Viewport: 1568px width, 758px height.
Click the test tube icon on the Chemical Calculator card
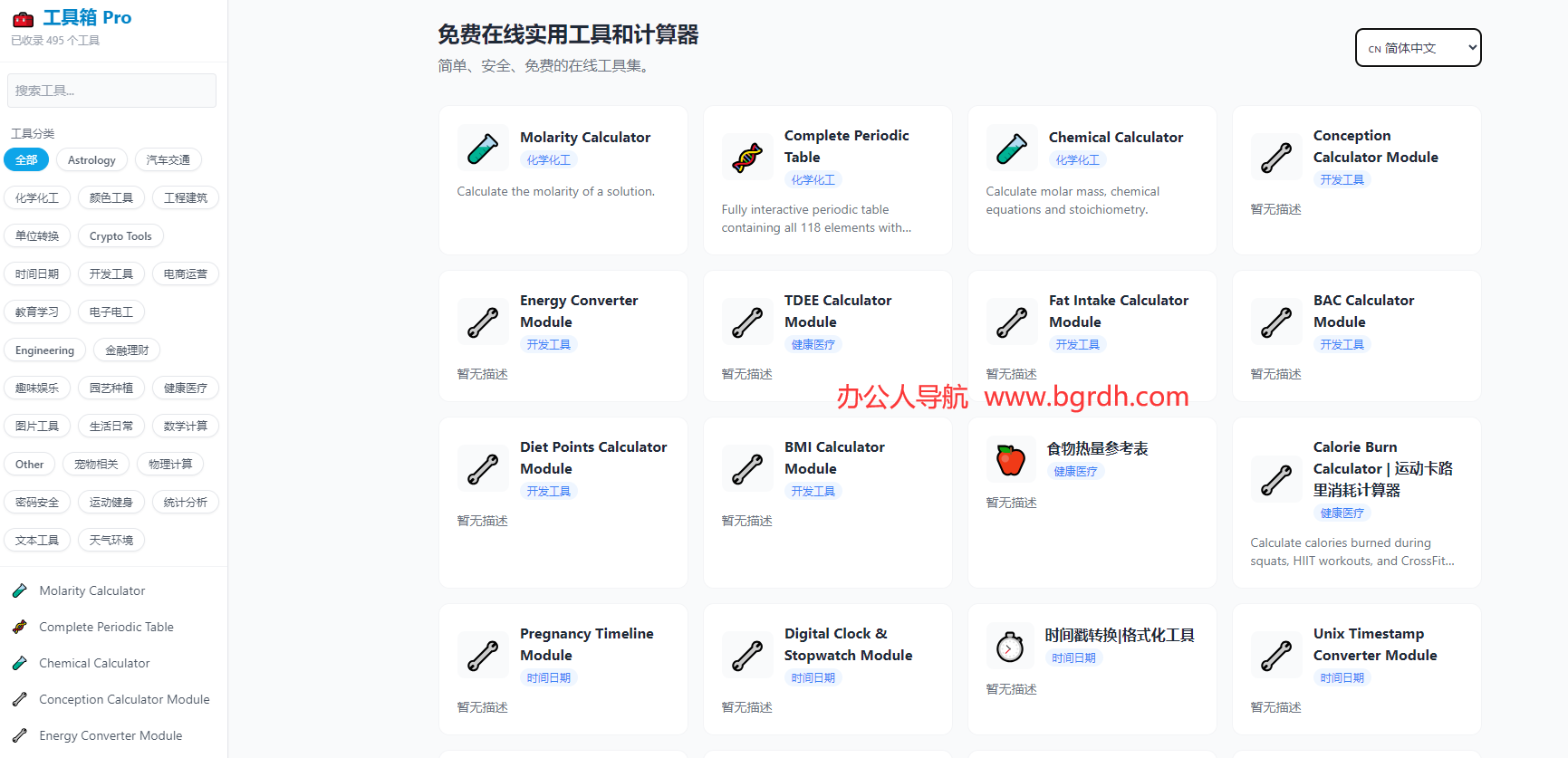coord(1012,148)
